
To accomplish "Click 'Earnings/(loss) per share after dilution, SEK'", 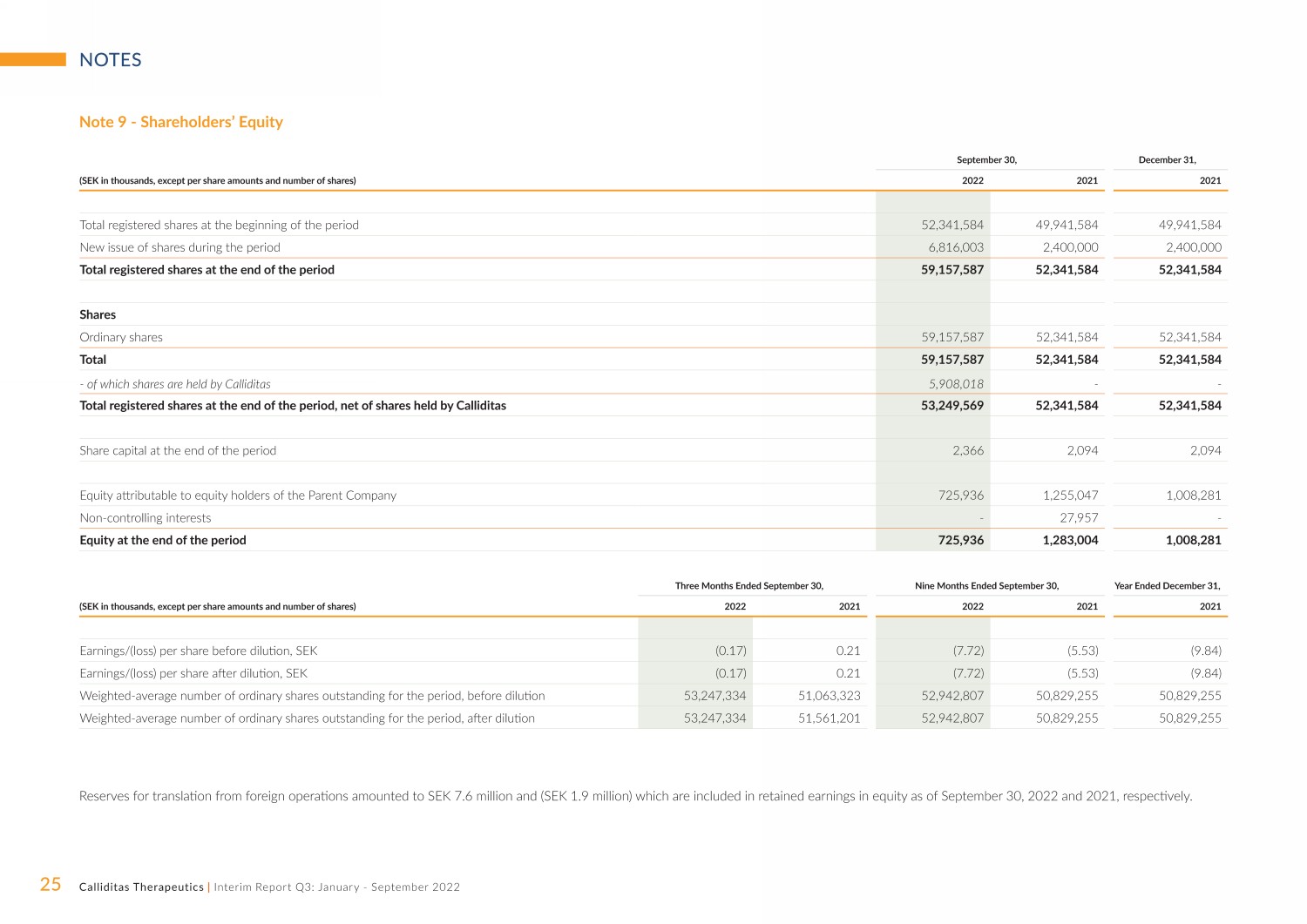I will 193,673.
